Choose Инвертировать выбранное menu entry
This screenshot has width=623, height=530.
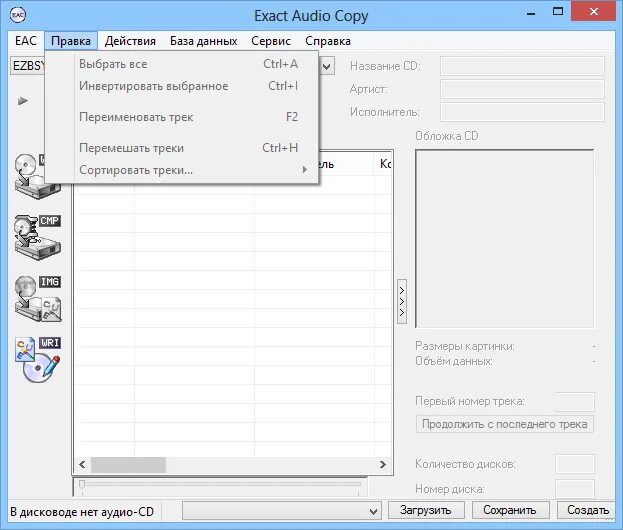pos(182,86)
